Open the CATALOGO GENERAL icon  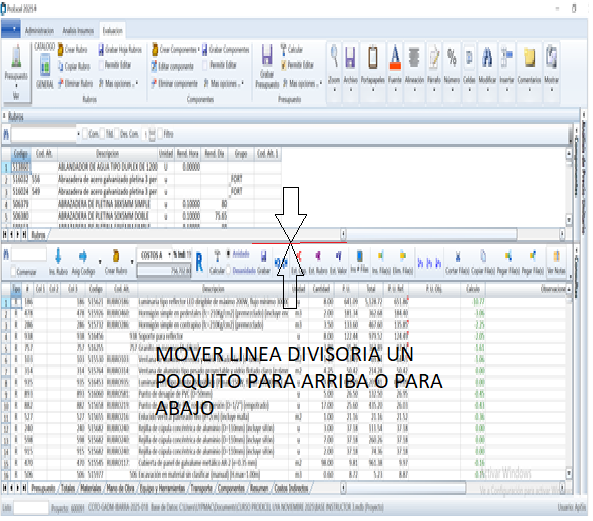45,65
